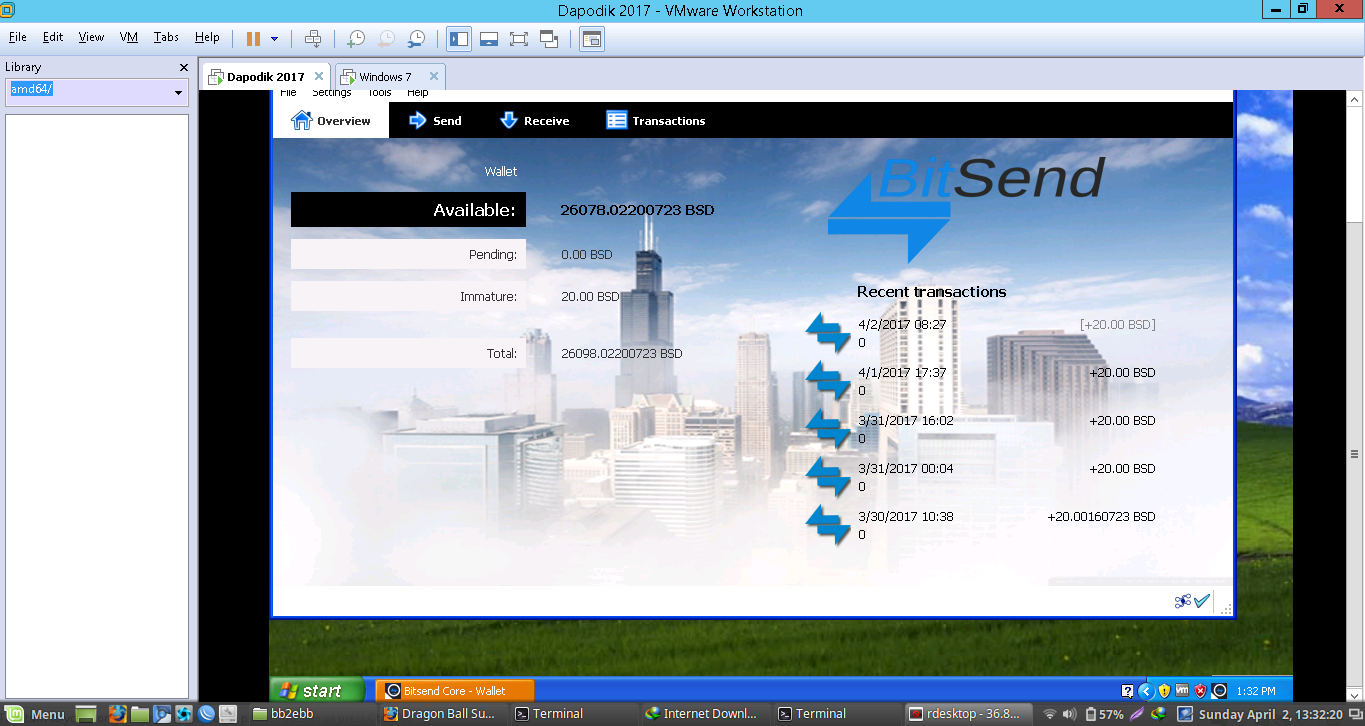Enter full screen mode in VMware
The image size is (1365, 726).
518,39
